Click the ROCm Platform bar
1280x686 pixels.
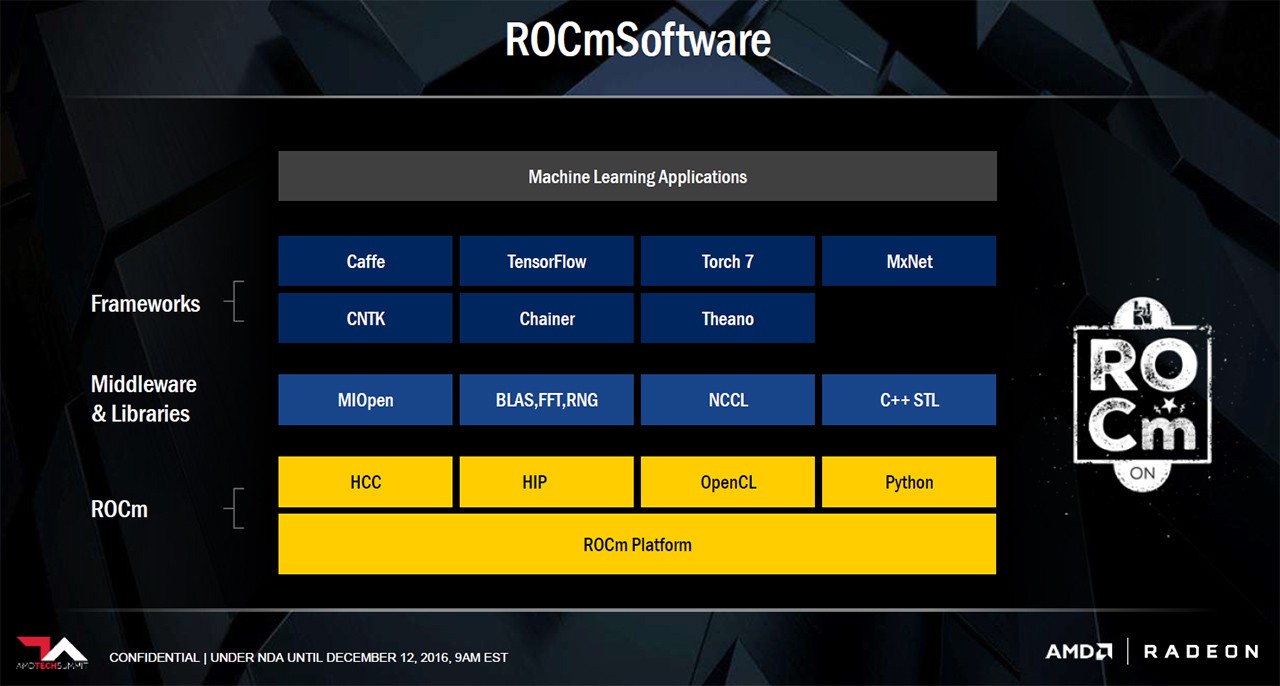(x=637, y=544)
